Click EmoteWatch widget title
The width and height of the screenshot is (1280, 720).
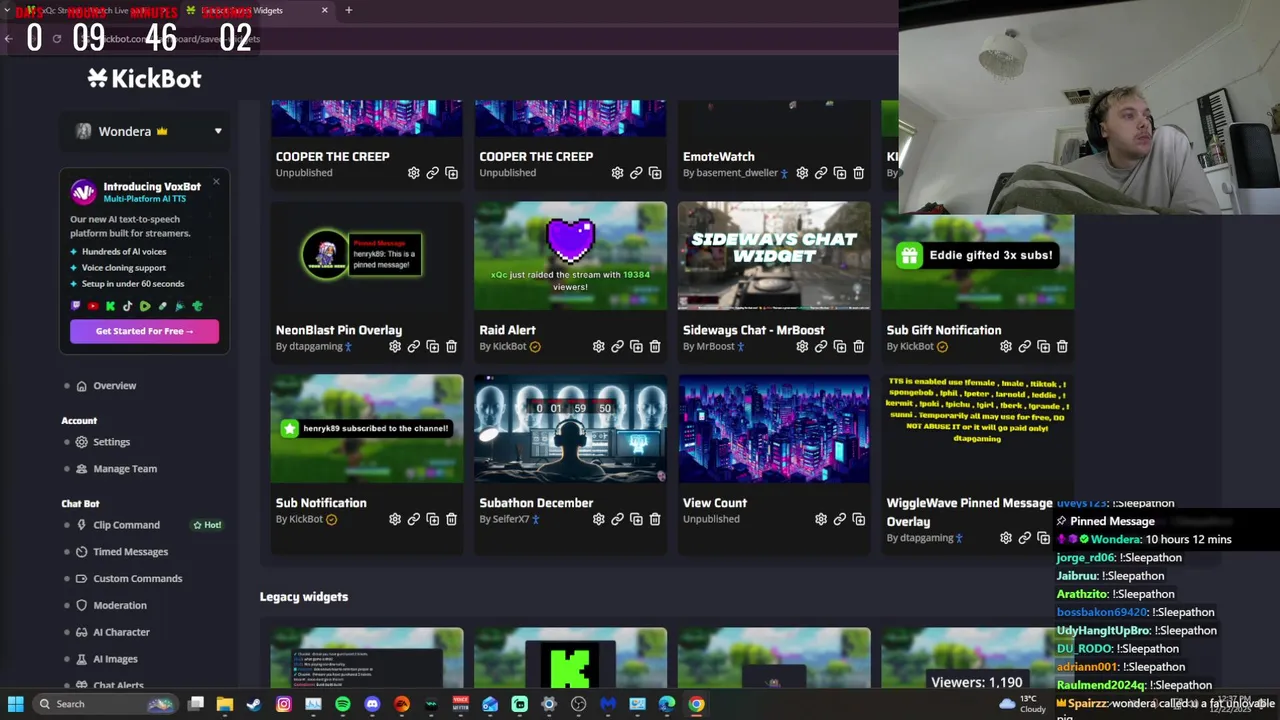tap(718, 157)
